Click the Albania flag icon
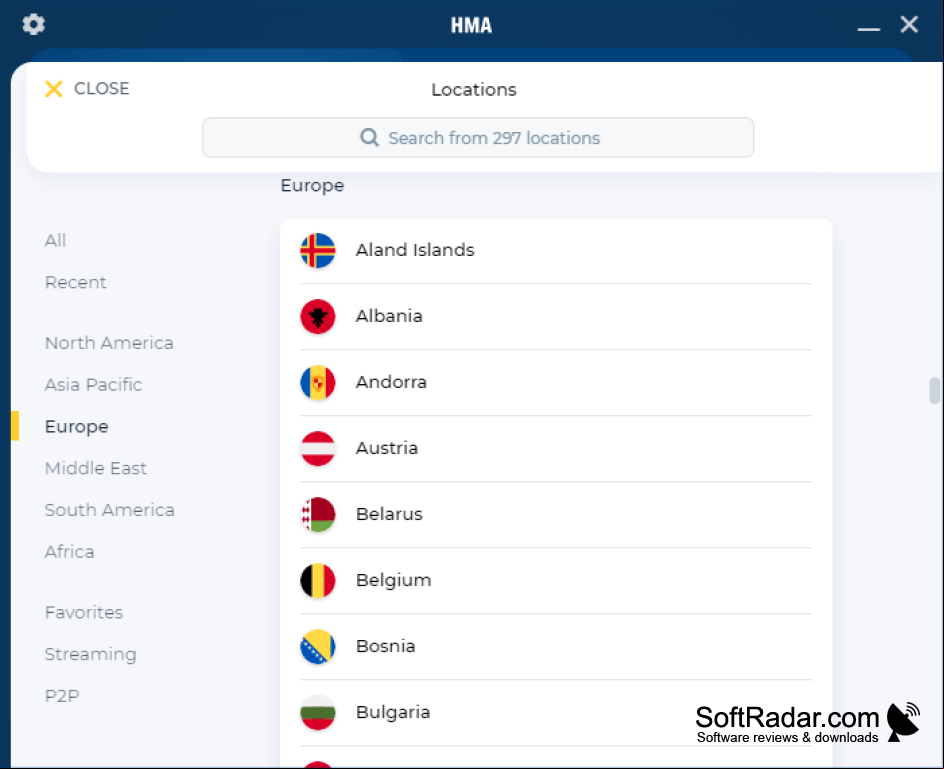The width and height of the screenshot is (944, 769). pos(318,316)
